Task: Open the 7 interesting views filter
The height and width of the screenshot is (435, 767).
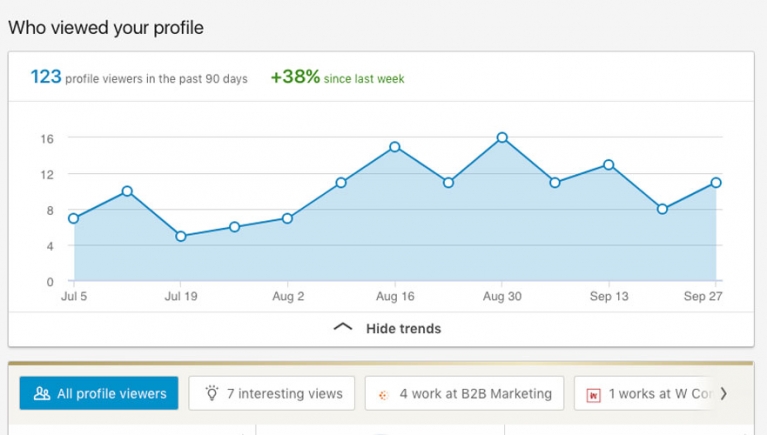Action: [272, 394]
